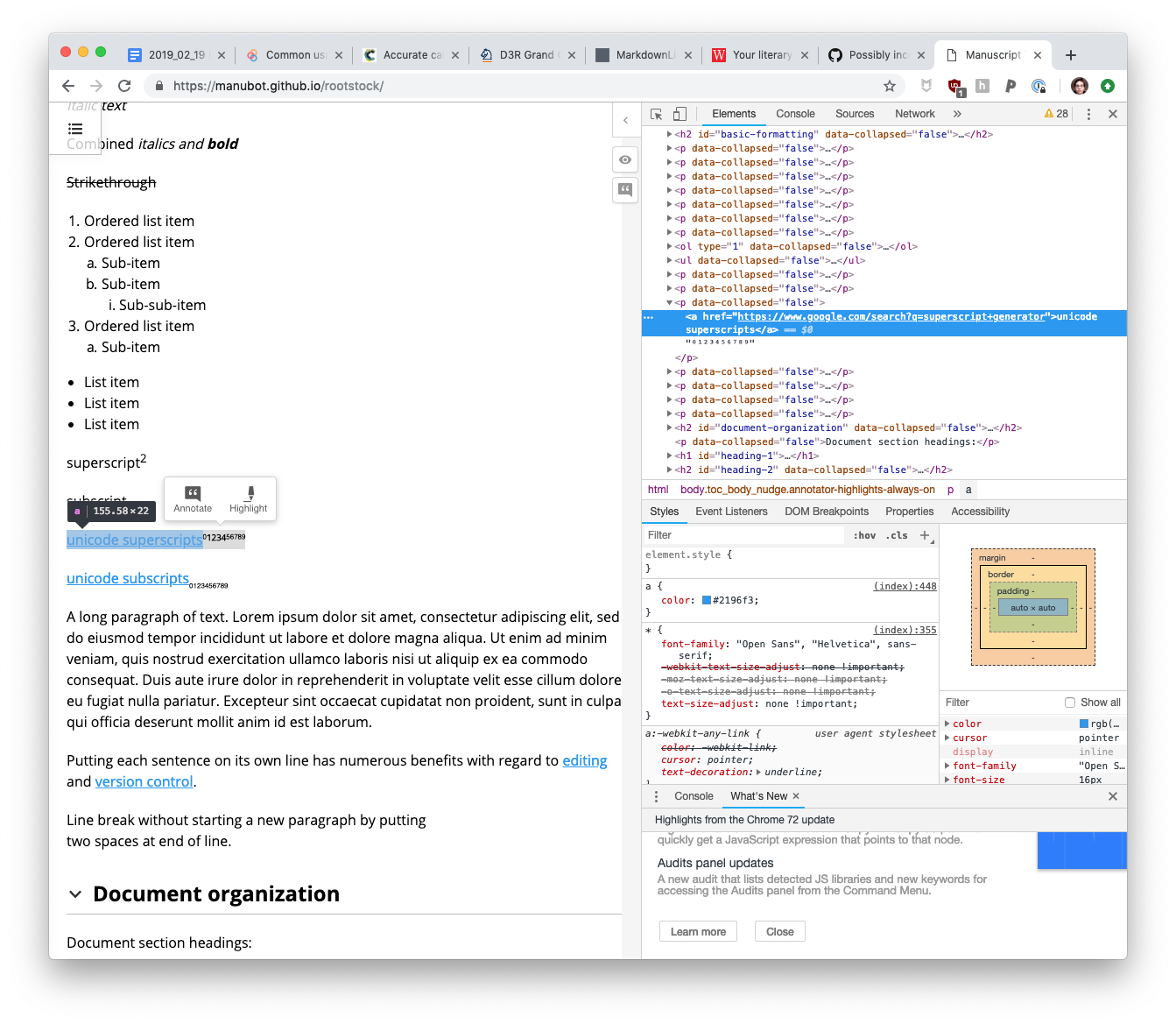This screenshot has width=1176, height=1024.
Task: Switch to the Network panel tab
Action: coord(915,114)
